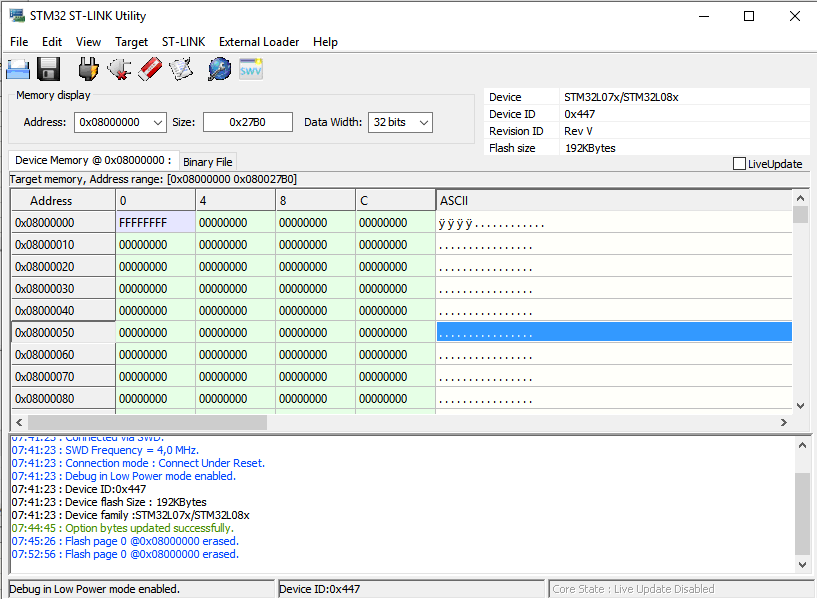The image size is (817, 599).
Task: Click the Program and verify checklist icon
Action: point(181,69)
